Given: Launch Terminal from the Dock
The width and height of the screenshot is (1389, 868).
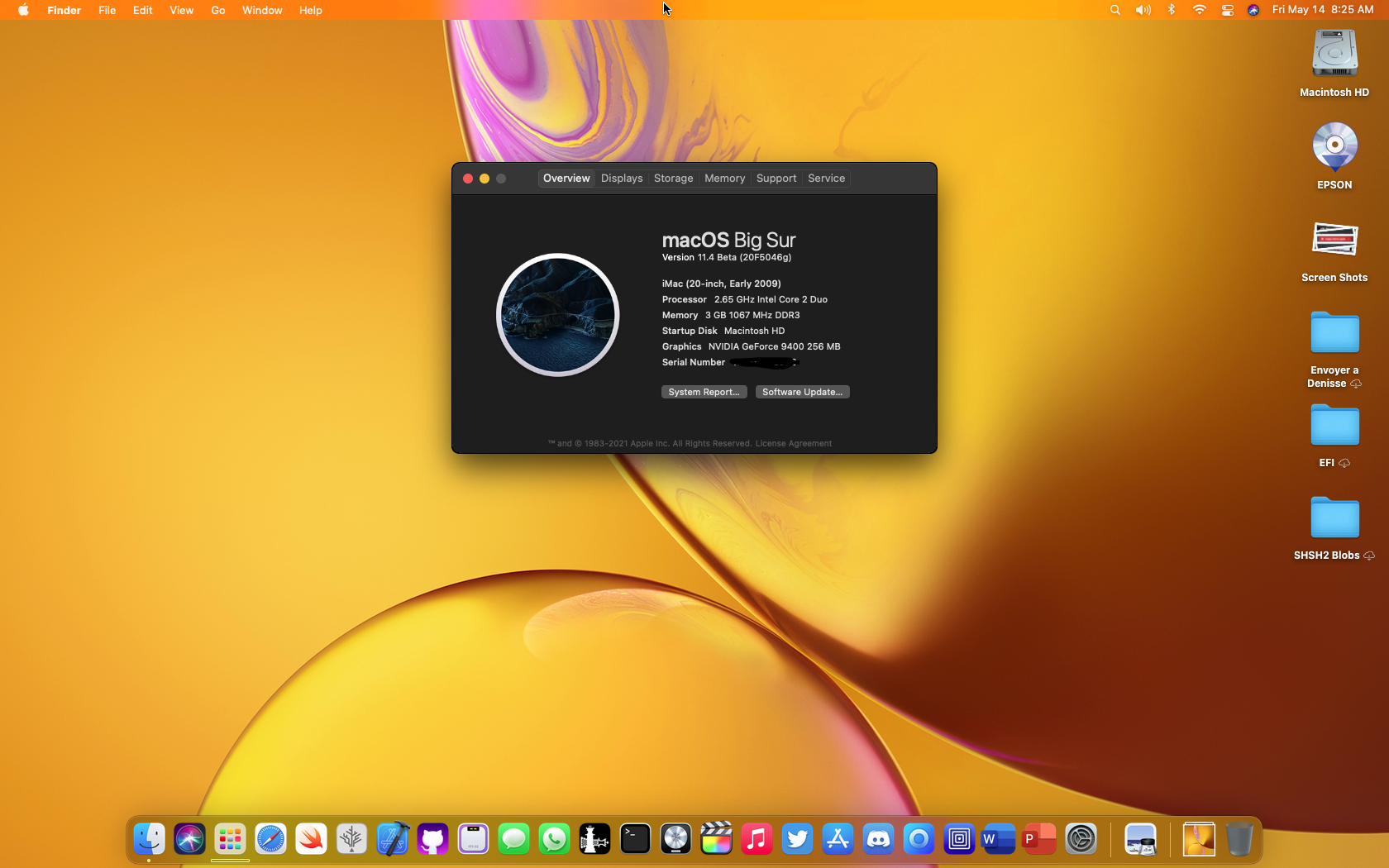Looking at the screenshot, I should (635, 840).
